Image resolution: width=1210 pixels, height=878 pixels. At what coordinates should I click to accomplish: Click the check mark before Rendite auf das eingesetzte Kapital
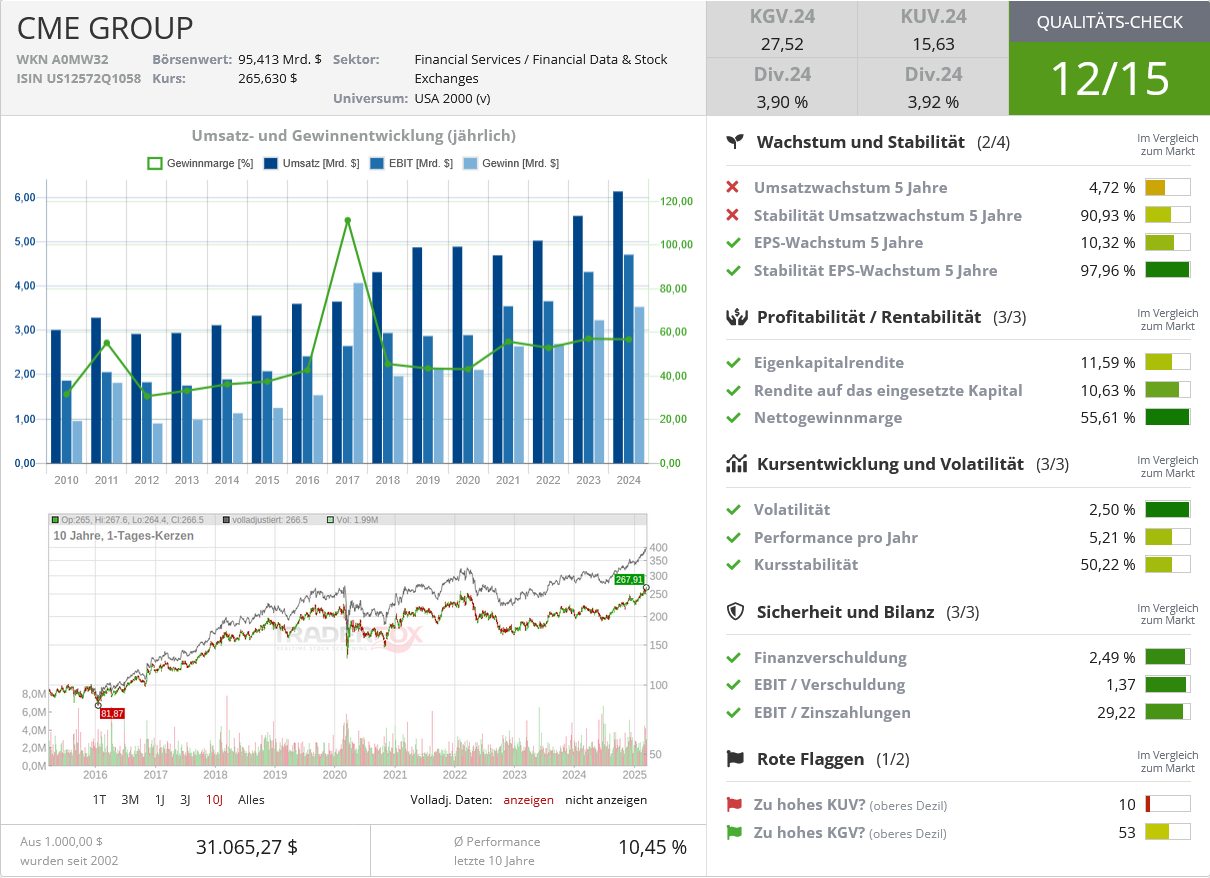(x=733, y=390)
